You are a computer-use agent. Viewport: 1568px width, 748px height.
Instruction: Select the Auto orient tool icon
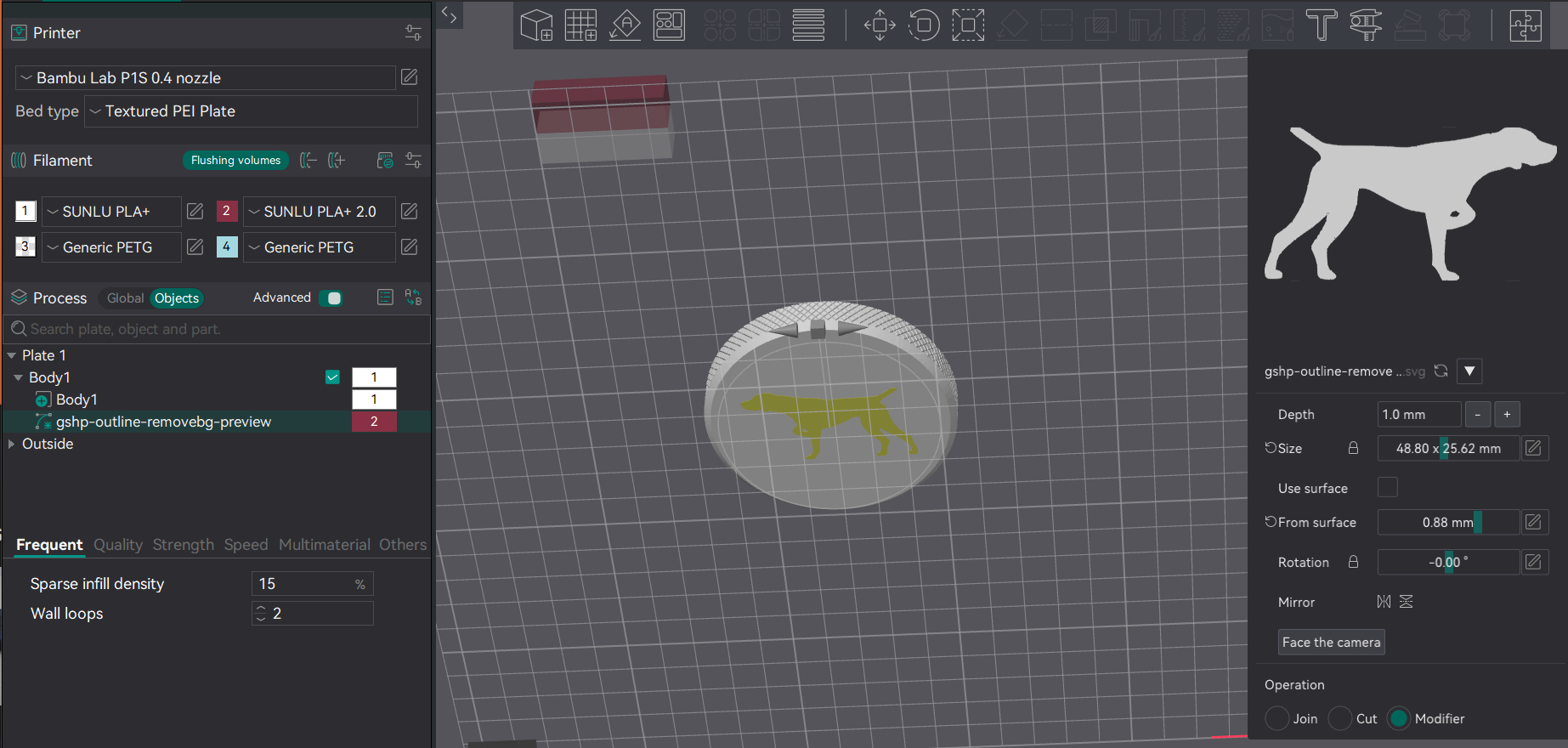[625, 25]
